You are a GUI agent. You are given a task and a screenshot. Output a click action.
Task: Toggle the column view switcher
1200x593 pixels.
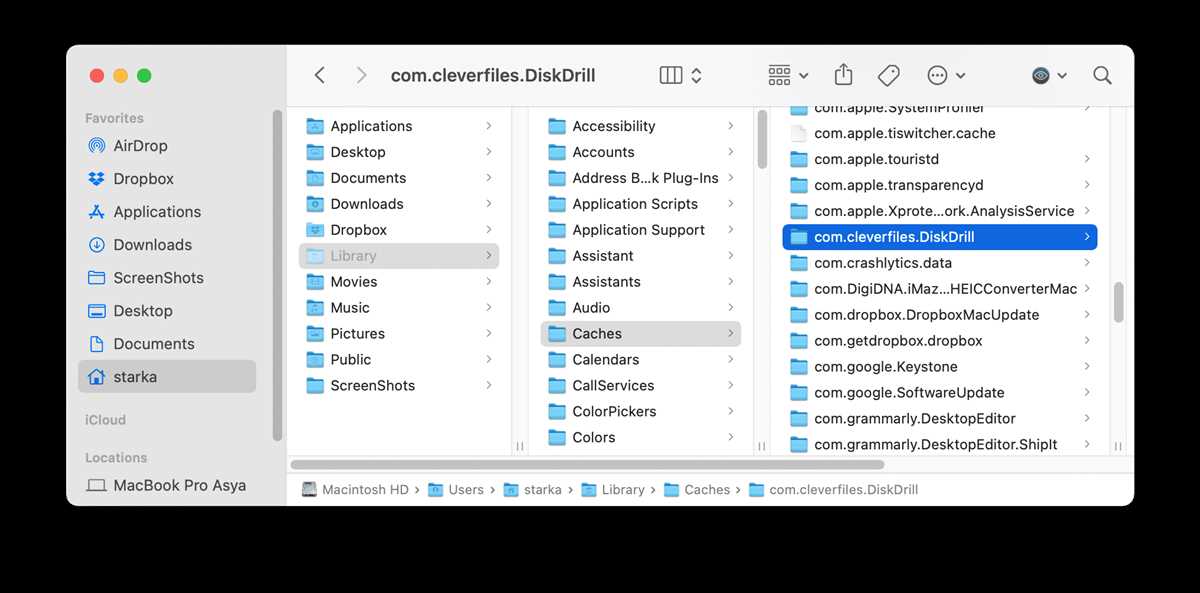(x=681, y=75)
